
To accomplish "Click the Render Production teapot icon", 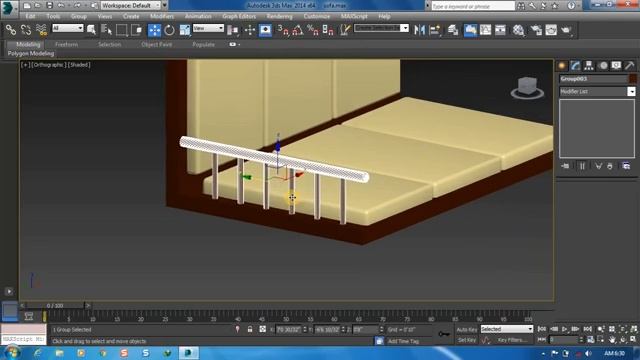I will (x=566, y=30).
